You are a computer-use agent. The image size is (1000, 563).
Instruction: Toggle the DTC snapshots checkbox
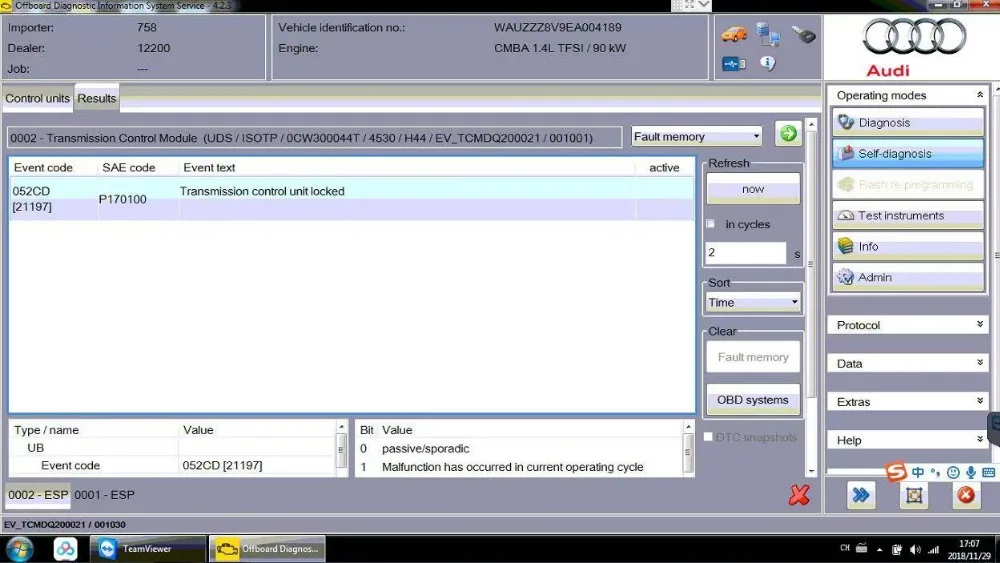(708, 437)
